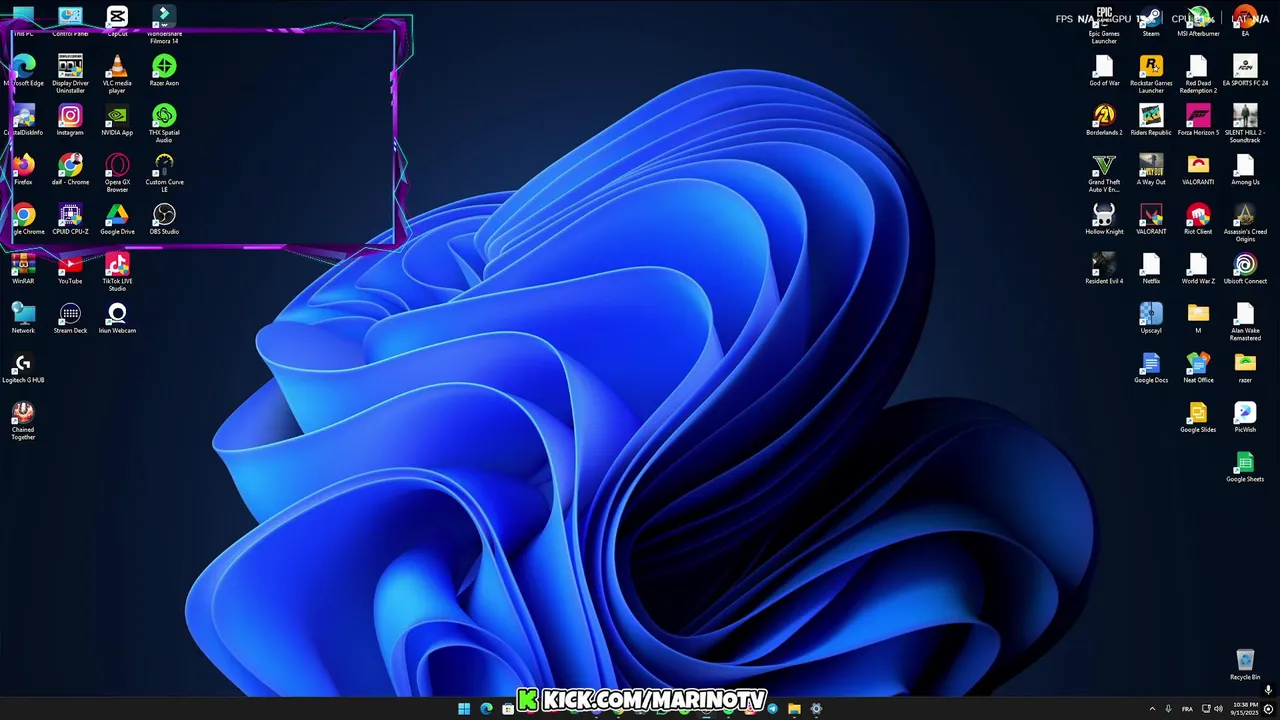1280x720 pixels.
Task: Open the razer folder on desktop
Action: pyautogui.click(x=1245, y=368)
